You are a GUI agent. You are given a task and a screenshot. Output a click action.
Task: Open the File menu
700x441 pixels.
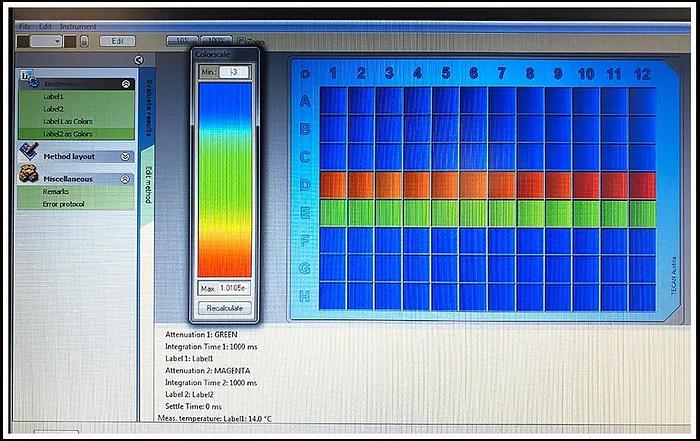tap(25, 25)
